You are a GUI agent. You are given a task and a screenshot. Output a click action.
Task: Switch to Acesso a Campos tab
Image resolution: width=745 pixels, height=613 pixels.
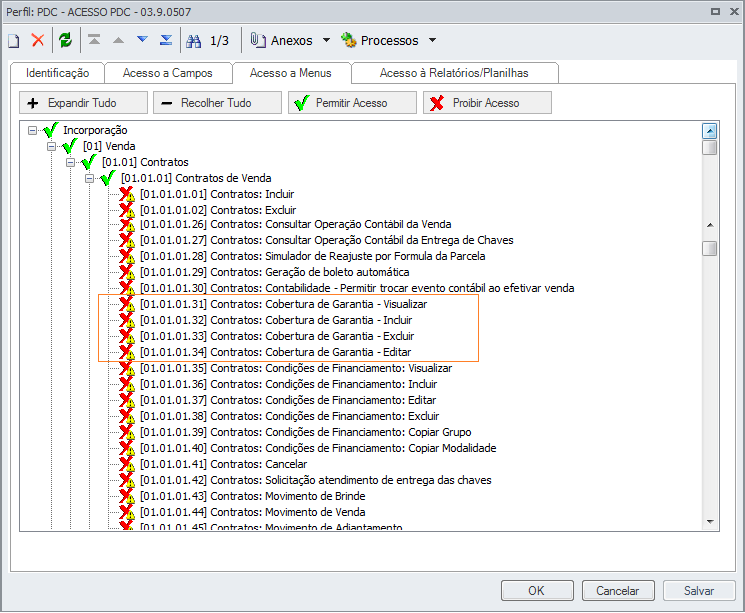click(167, 73)
